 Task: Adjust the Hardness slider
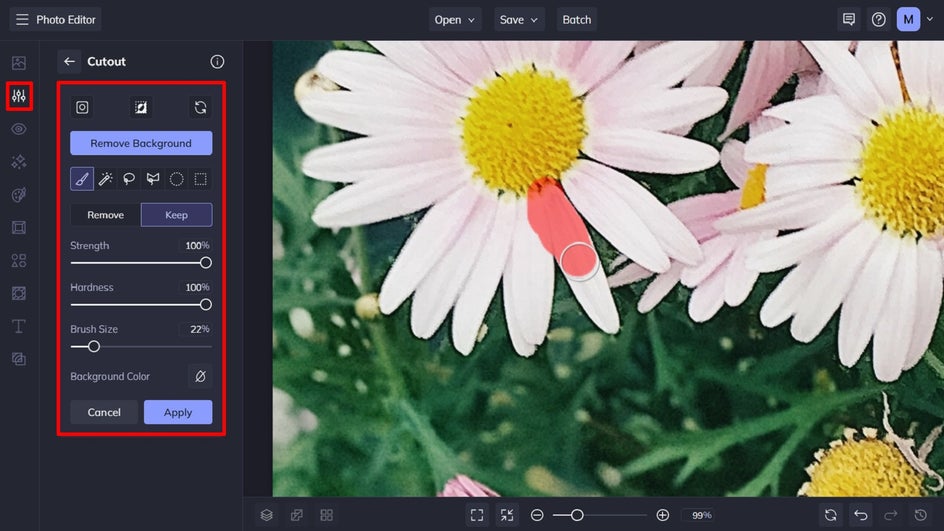pos(141,305)
